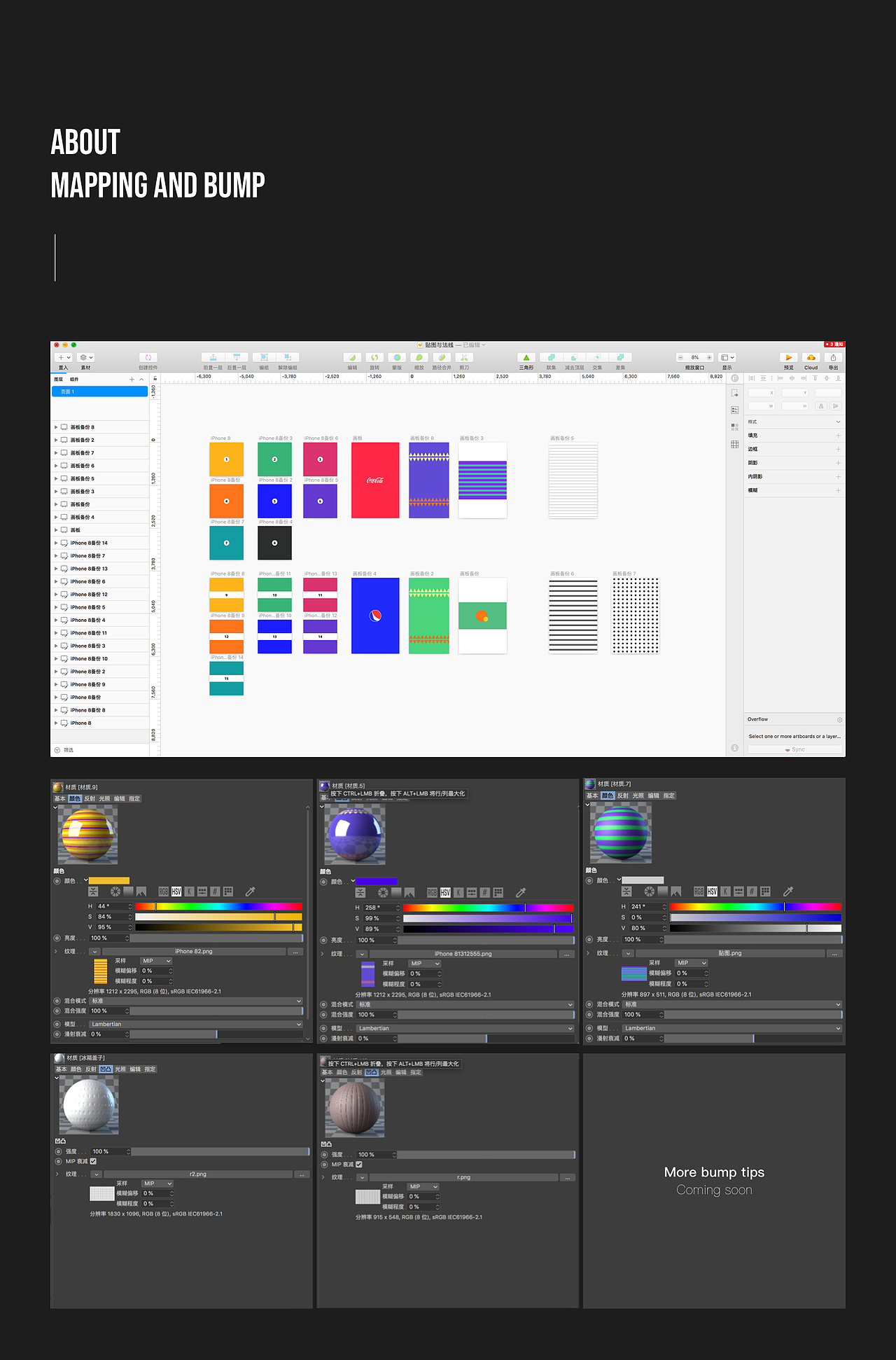The height and width of the screenshot is (1360, 896).
Task: Click the 编组 group icon in Sketch toolbar
Action: [x=264, y=357]
